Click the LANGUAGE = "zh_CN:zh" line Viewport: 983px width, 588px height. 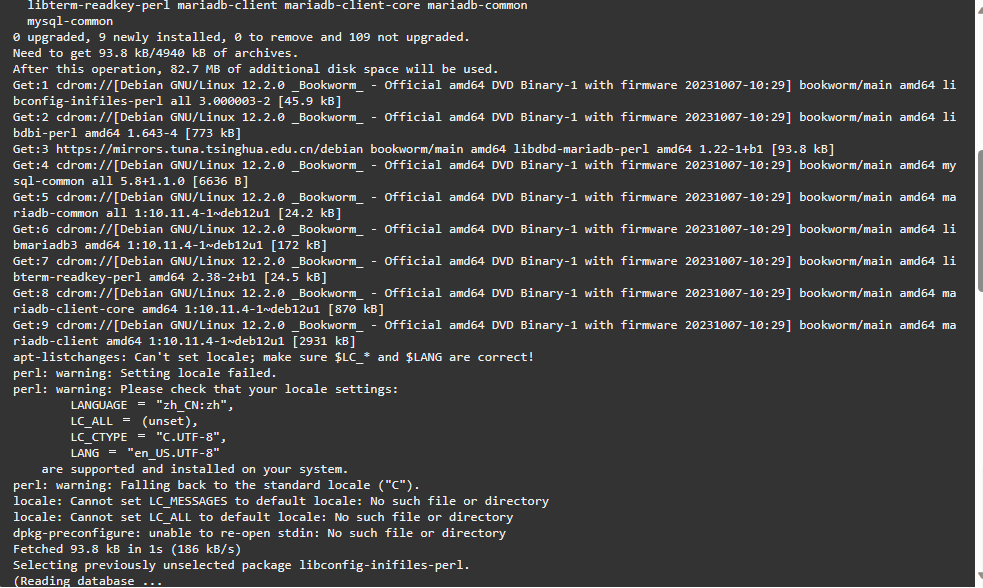(152, 405)
